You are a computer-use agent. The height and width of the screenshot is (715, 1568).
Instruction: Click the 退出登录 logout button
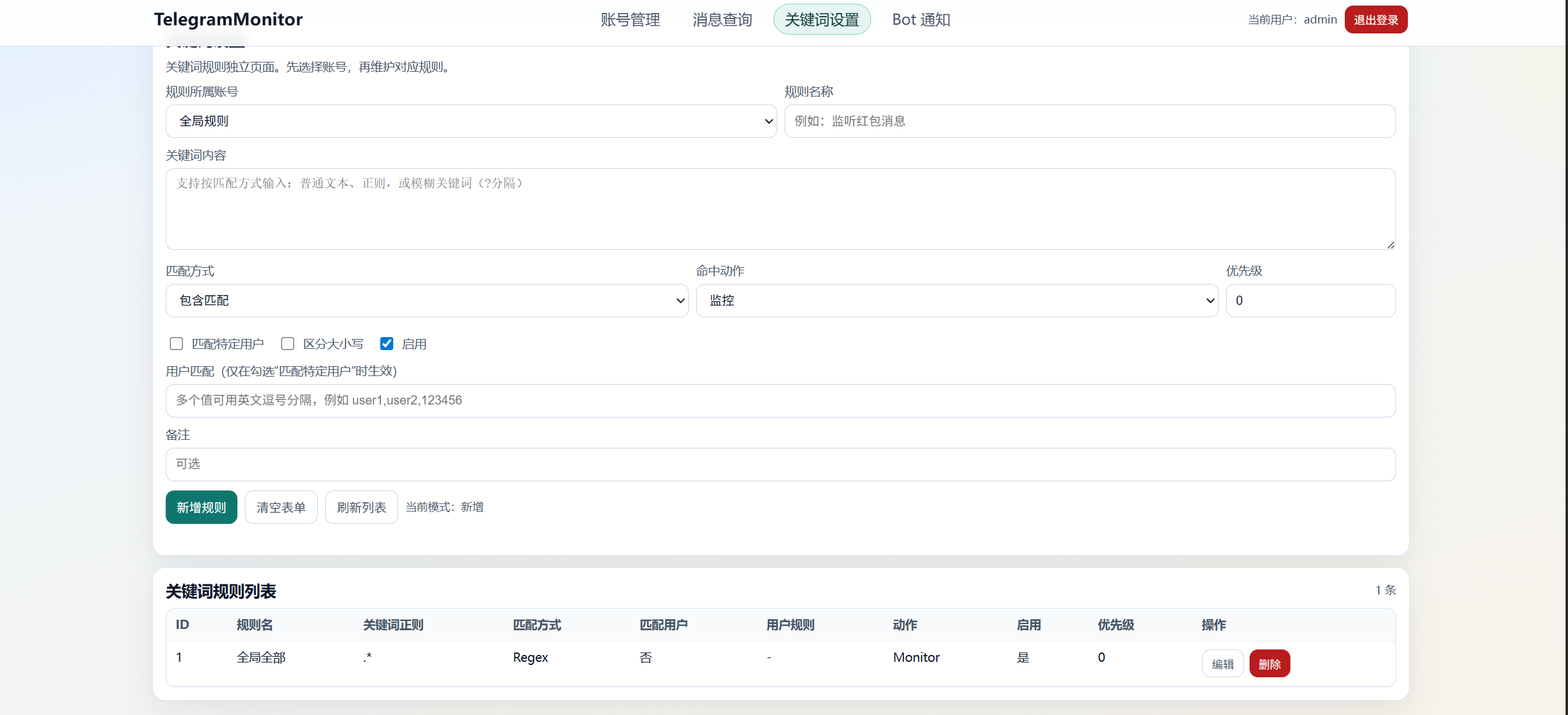point(1376,20)
